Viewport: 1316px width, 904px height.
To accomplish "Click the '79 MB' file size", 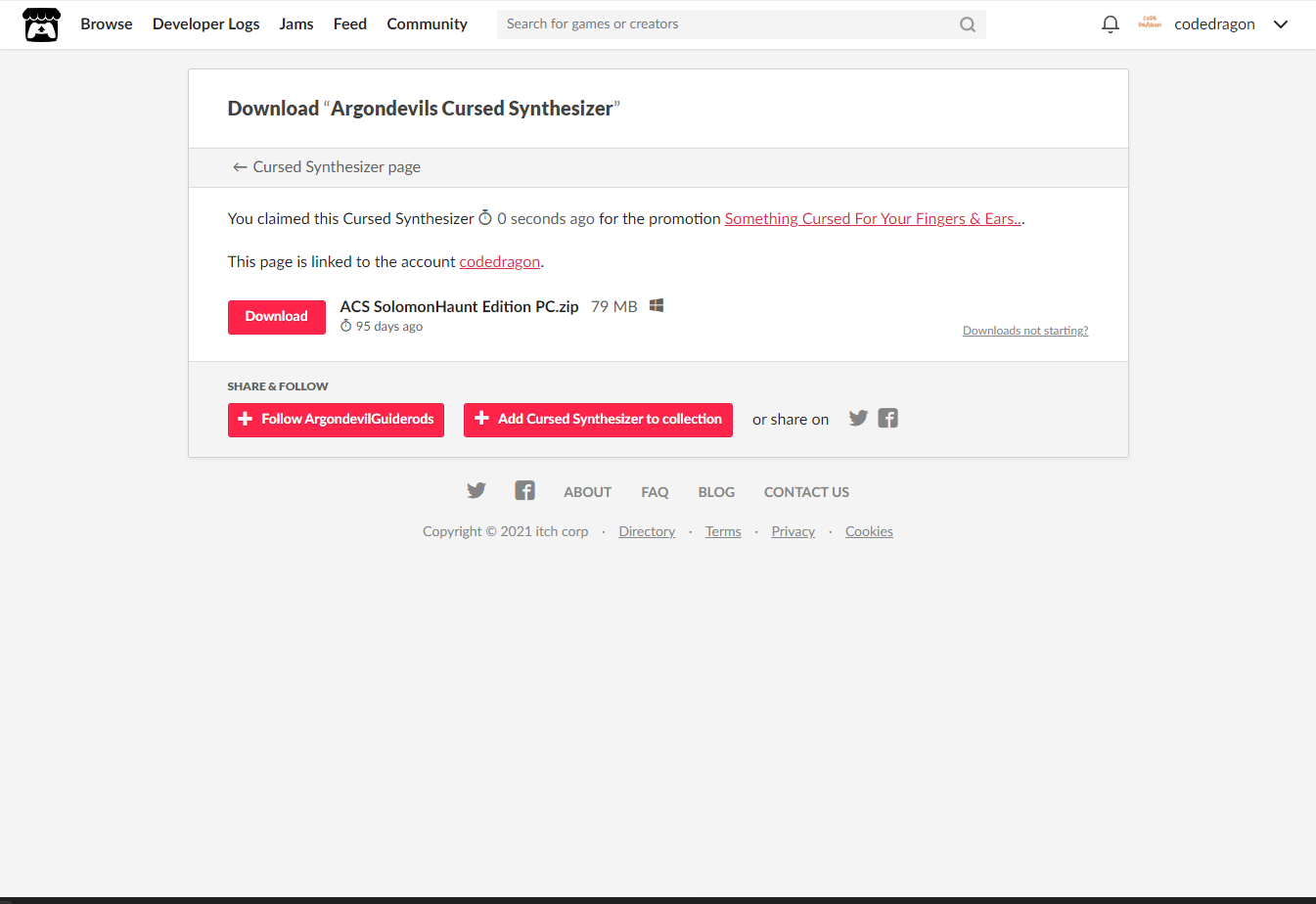I will (x=614, y=307).
